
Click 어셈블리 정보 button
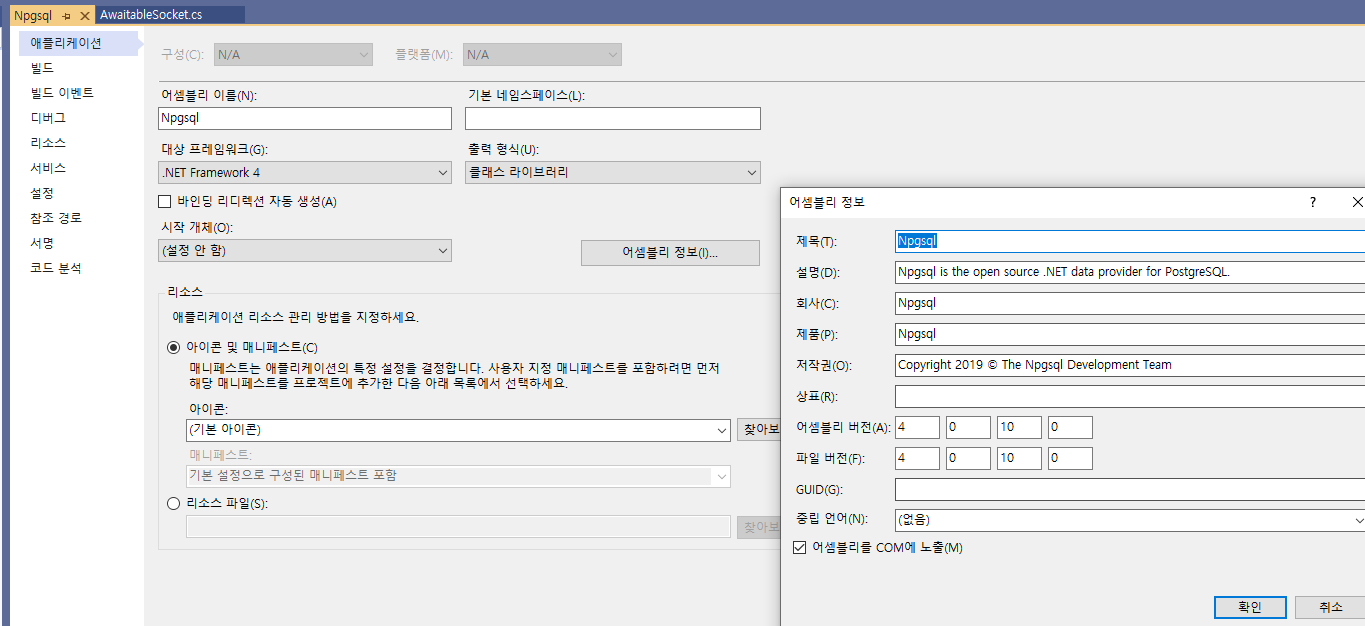[x=670, y=253]
